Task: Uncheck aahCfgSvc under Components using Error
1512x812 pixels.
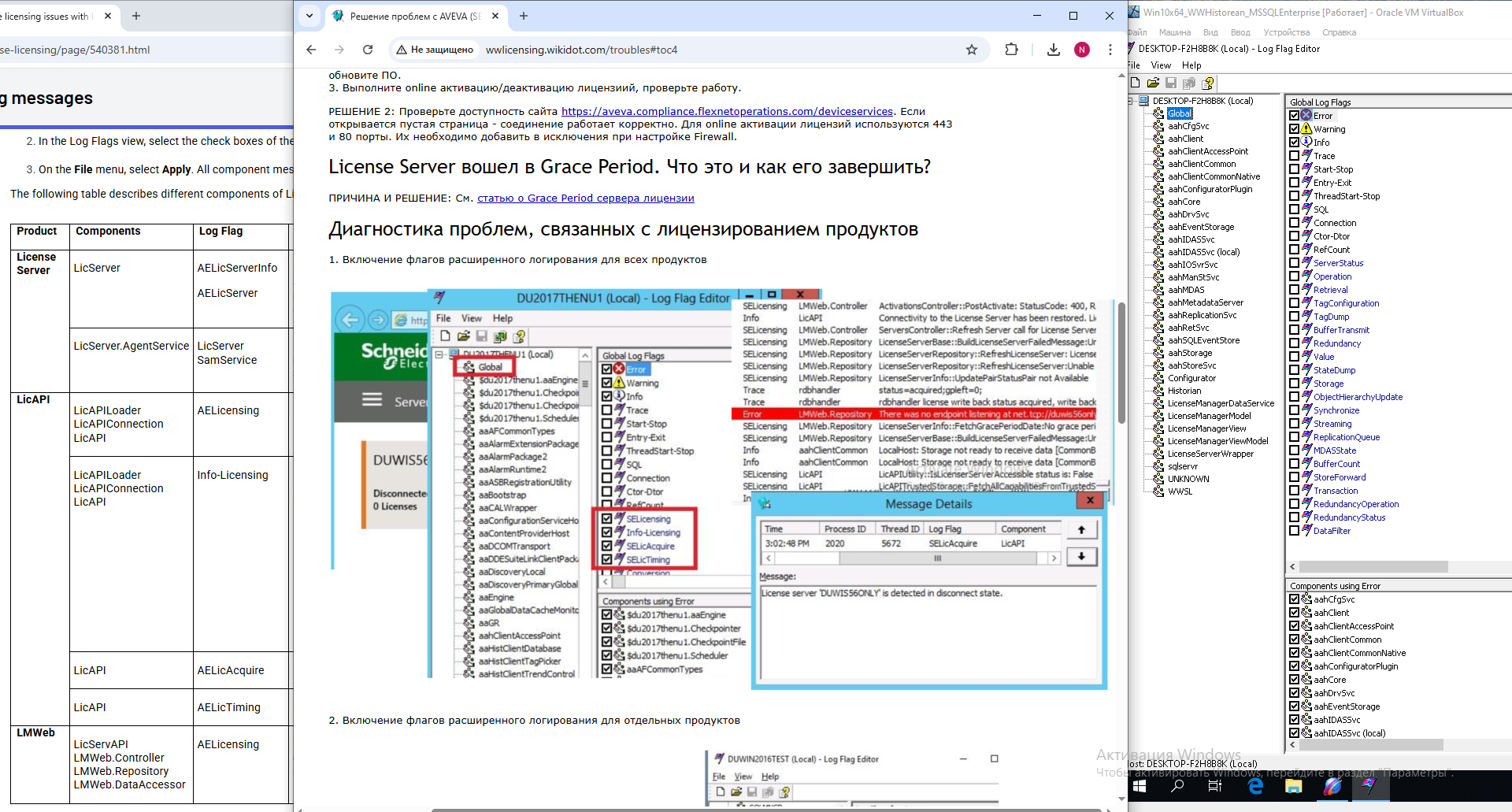Action: (1294, 599)
